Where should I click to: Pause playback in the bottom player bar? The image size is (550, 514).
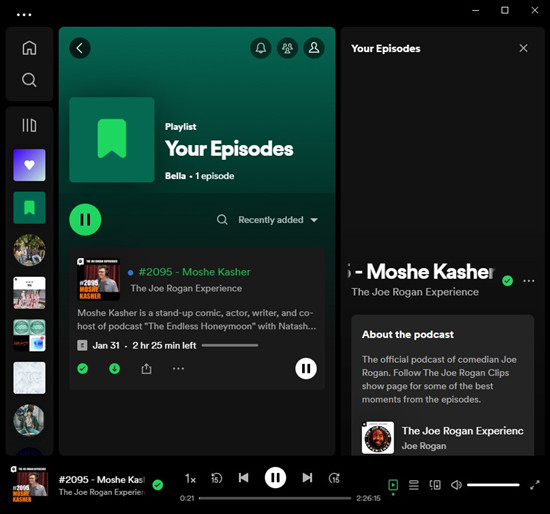pos(275,478)
